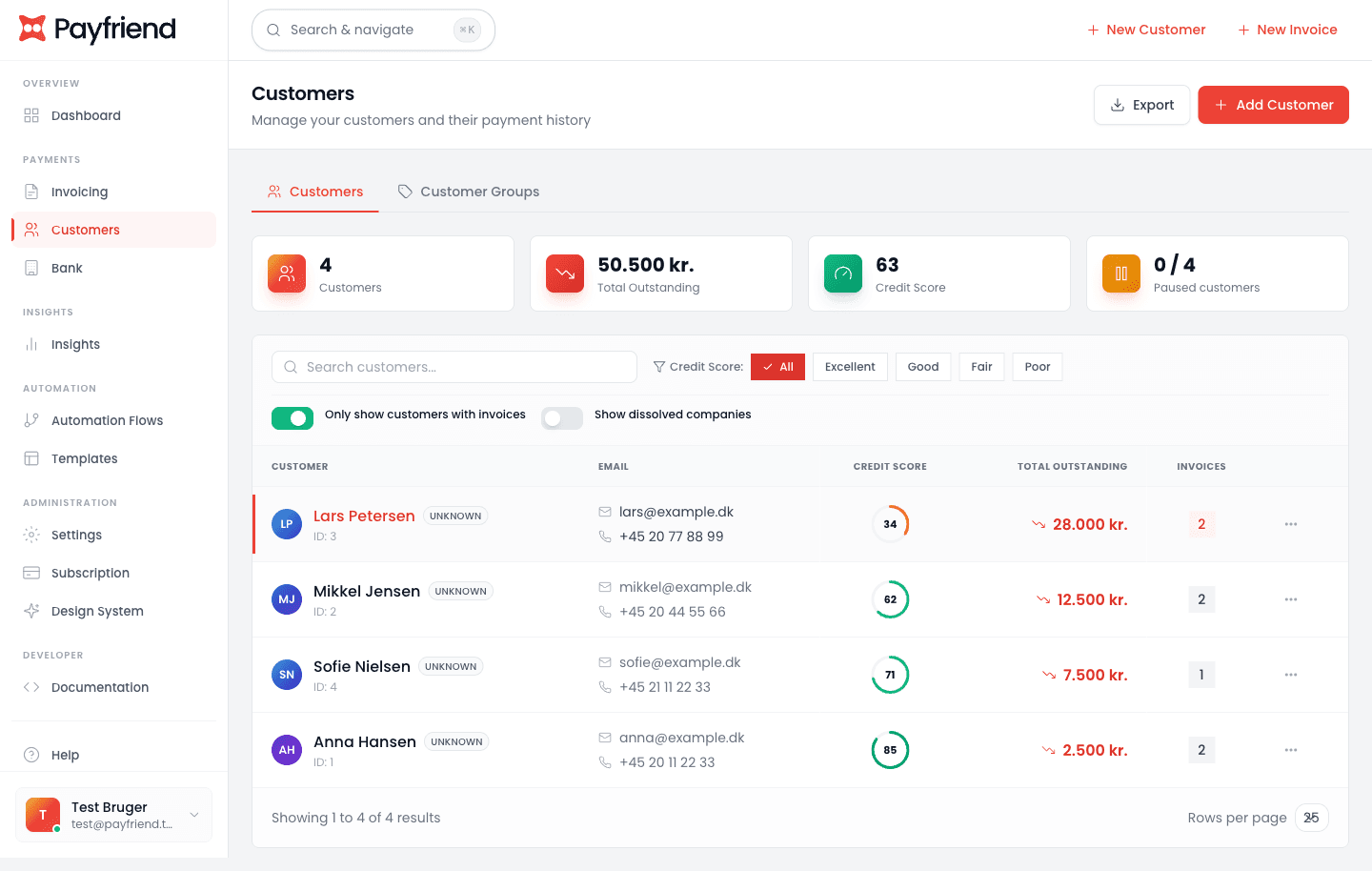
Task: Open actions menu for Lars Petersen
Action: [1291, 523]
